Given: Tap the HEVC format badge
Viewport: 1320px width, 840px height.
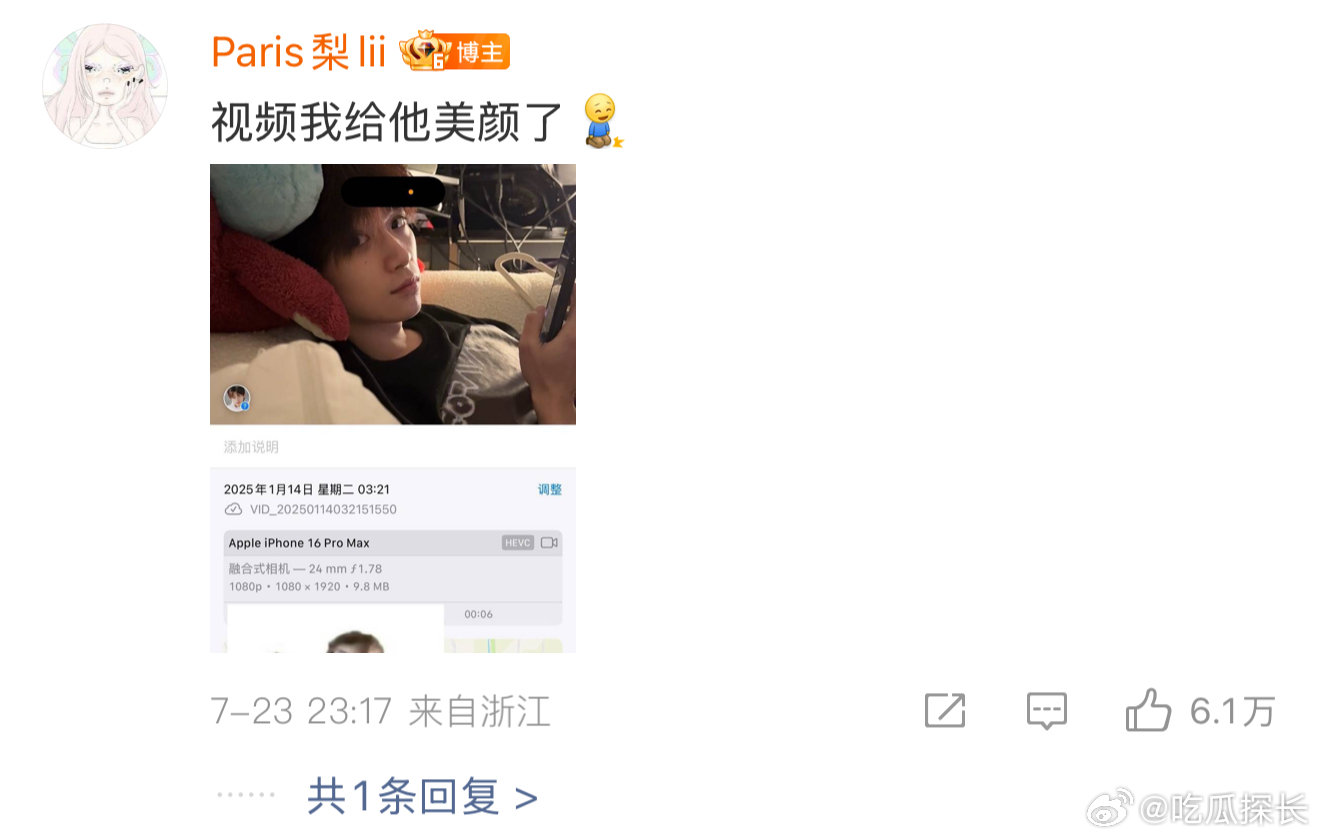Looking at the screenshot, I should pos(518,543).
